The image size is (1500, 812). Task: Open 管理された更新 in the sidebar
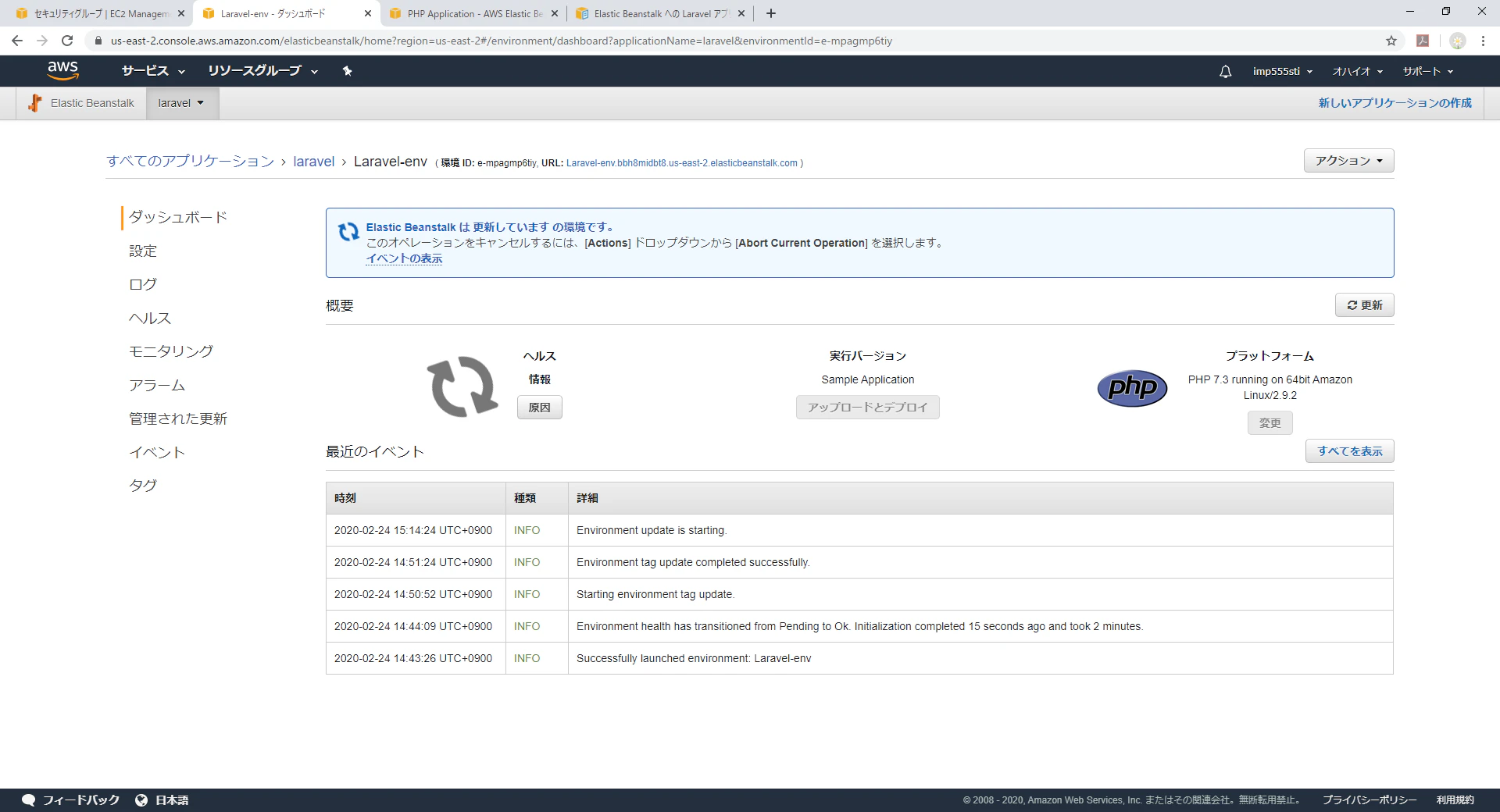[178, 418]
